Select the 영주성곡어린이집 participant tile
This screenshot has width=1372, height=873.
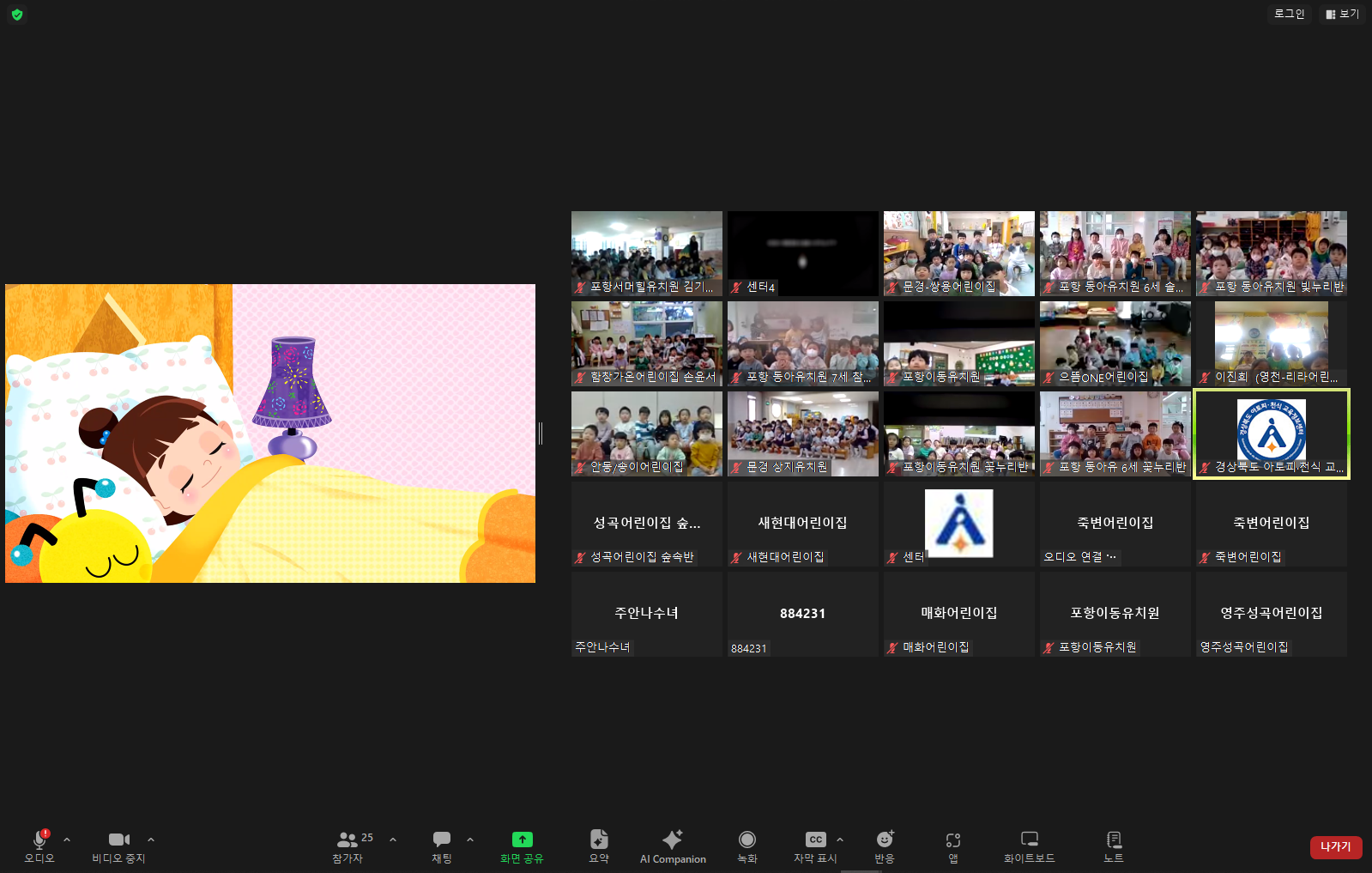point(1272,614)
